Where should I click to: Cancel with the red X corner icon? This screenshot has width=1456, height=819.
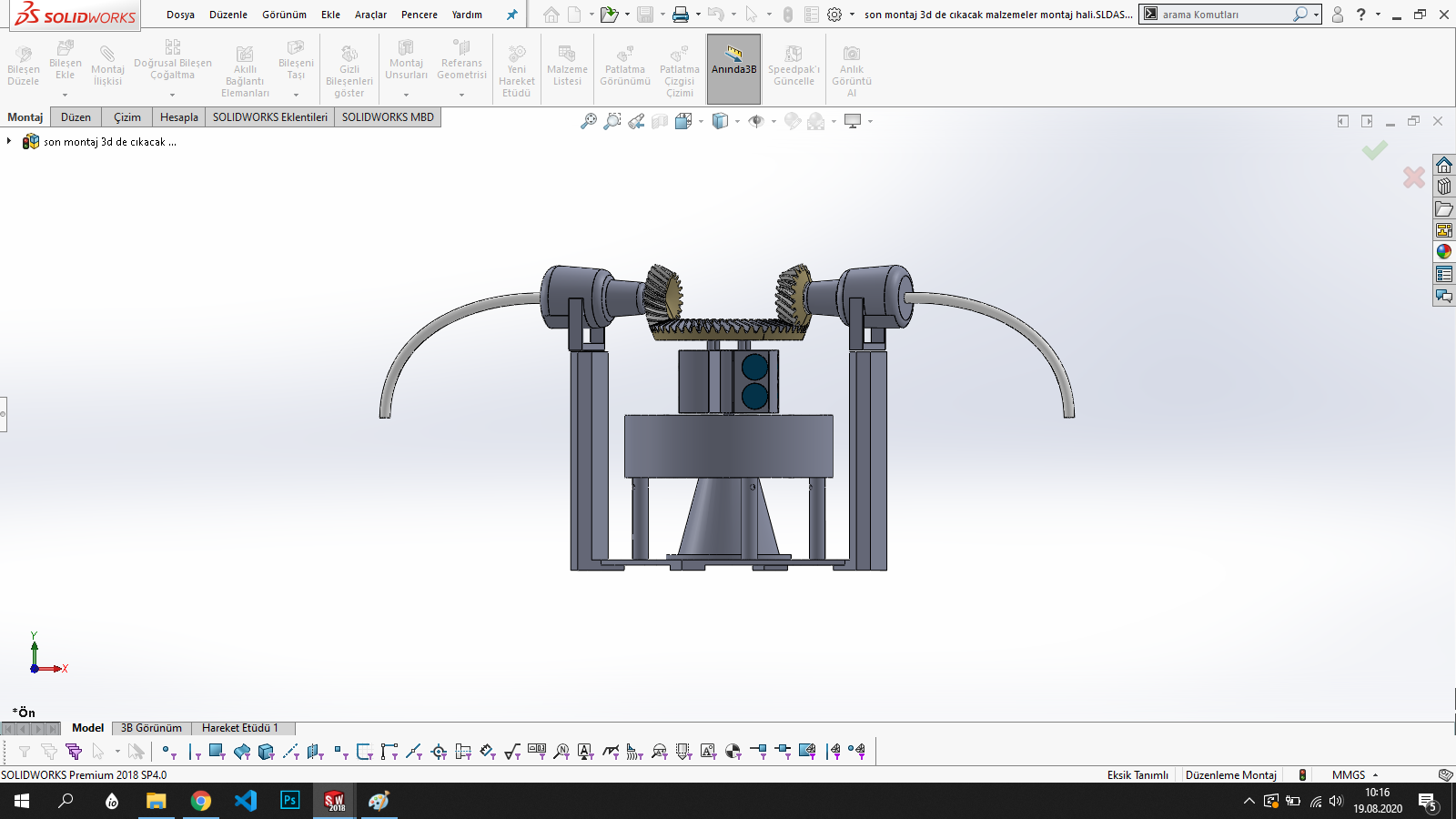pyautogui.click(x=1414, y=177)
